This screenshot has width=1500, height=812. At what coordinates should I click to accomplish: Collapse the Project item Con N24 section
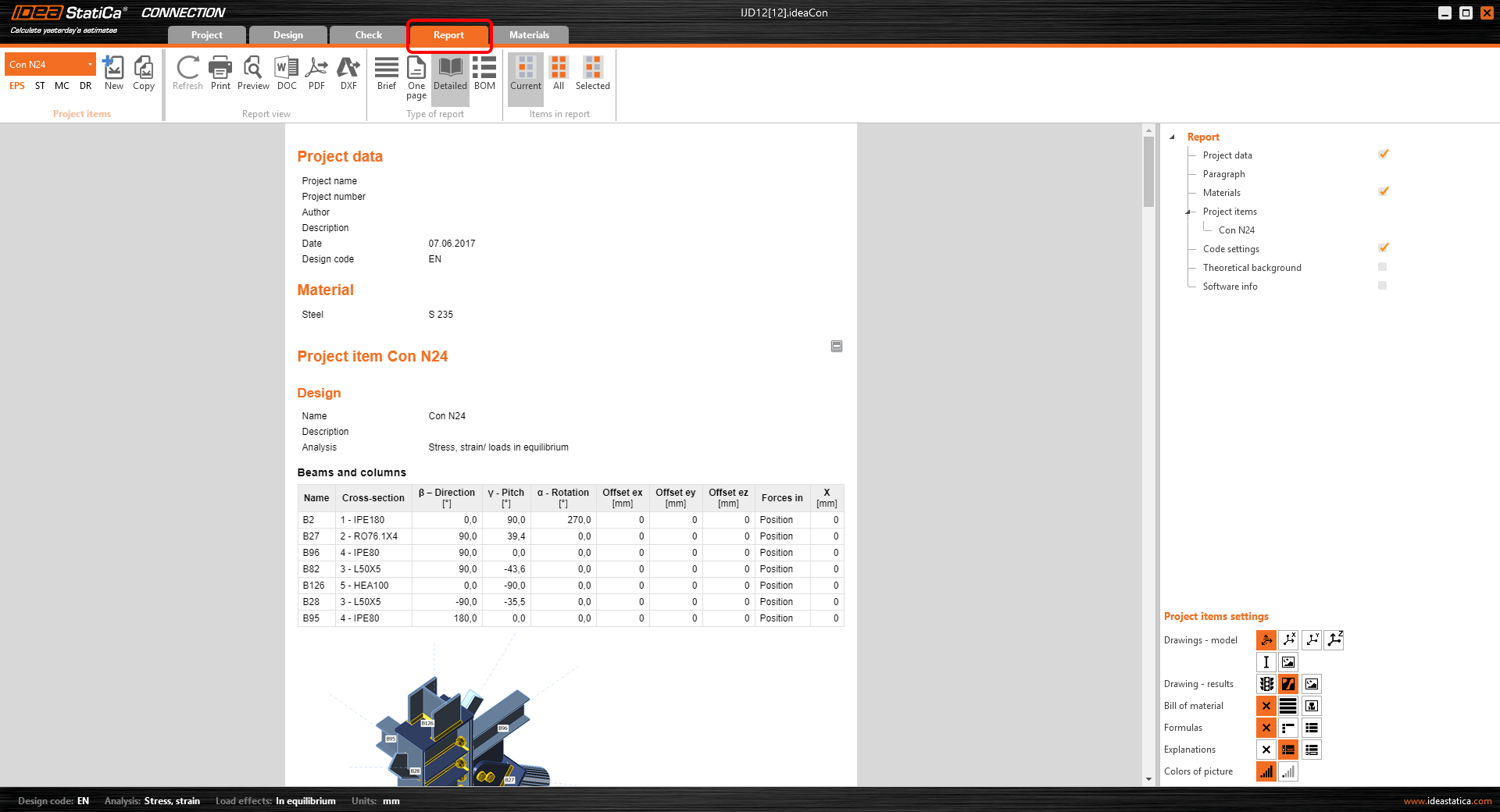(x=837, y=346)
